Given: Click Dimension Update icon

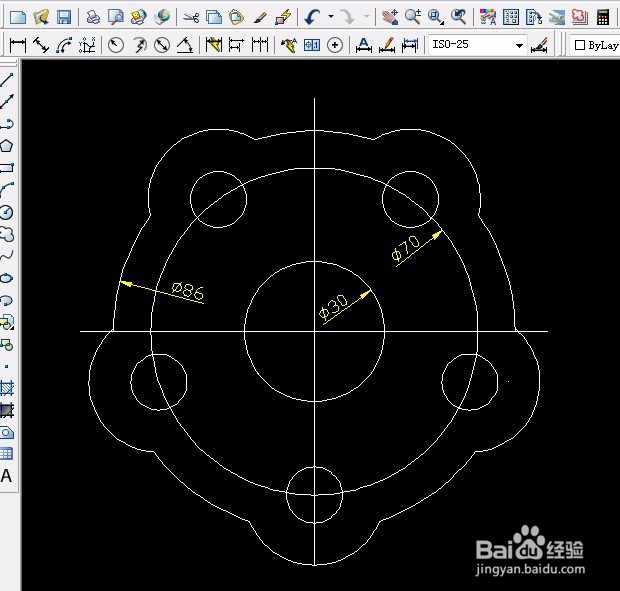Looking at the screenshot, I should (x=410, y=45).
